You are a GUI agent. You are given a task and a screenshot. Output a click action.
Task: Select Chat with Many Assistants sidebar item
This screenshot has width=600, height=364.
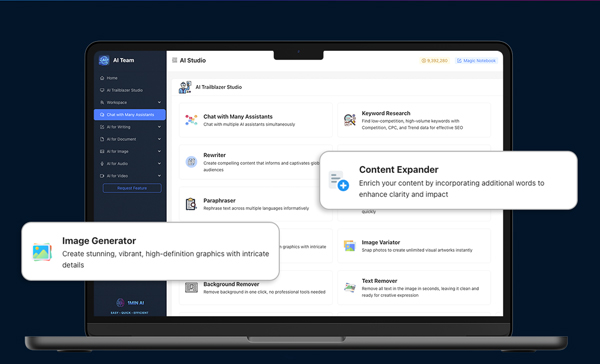130,114
